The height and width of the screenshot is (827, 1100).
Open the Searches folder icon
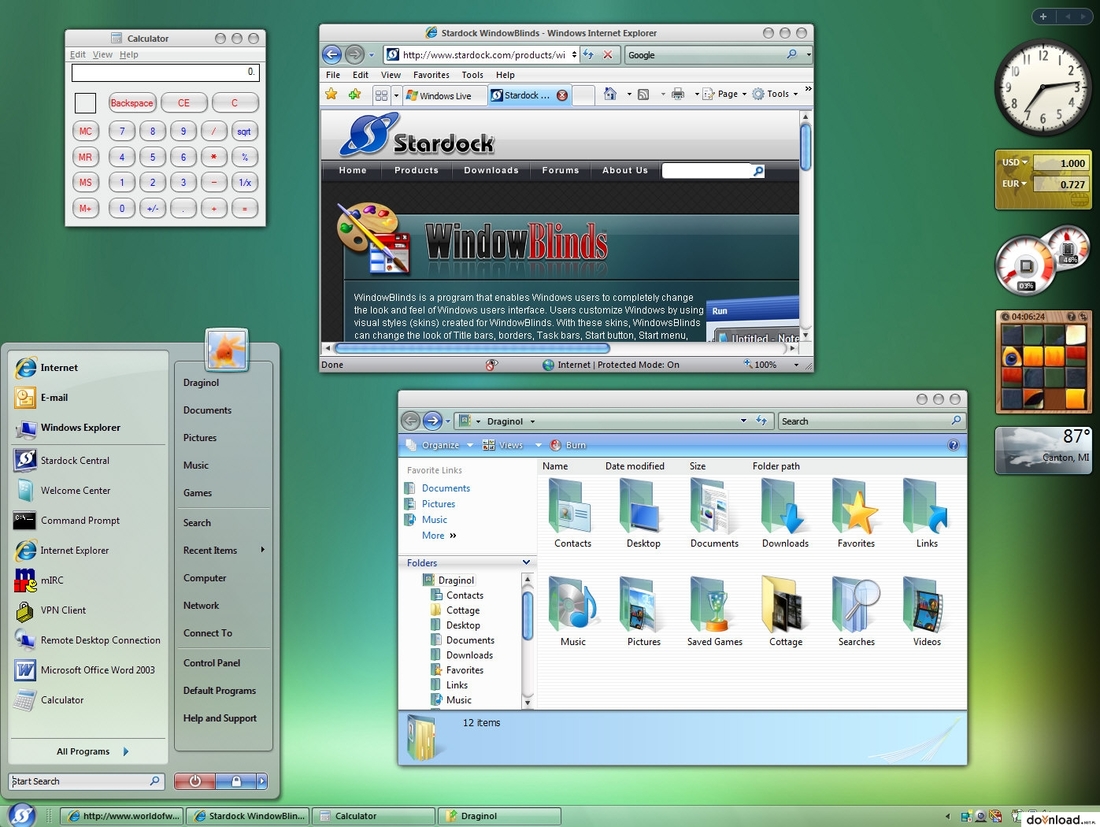pyautogui.click(x=855, y=604)
